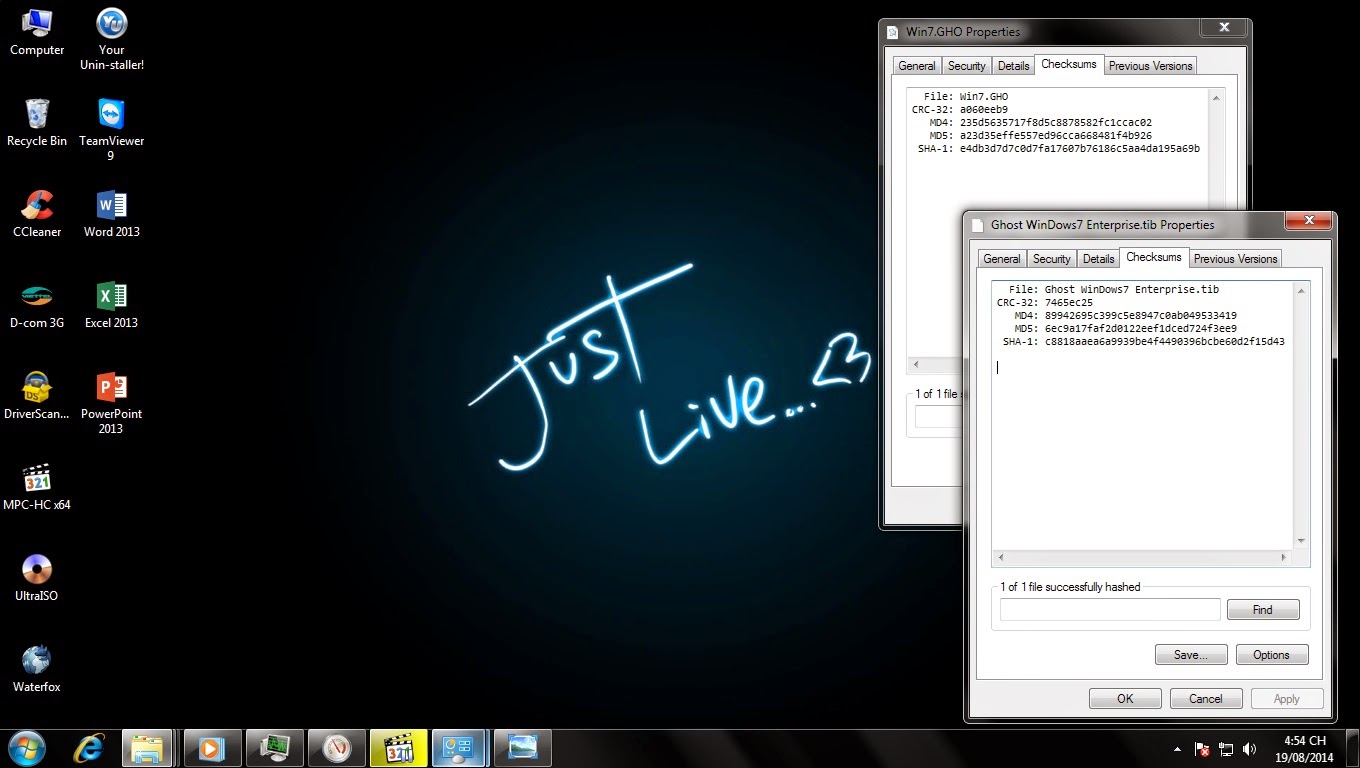
Task: Open Previous Versions tab in Win7.GHO Properties
Action: point(1150,66)
